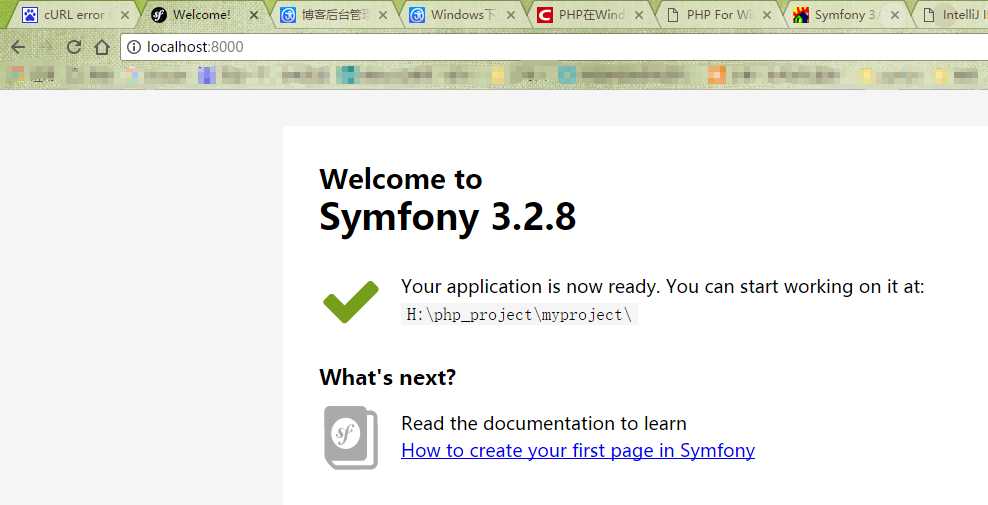The width and height of the screenshot is (988, 505).
Task: Switch to the PHP For Wi tab
Action: [x=718, y=15]
